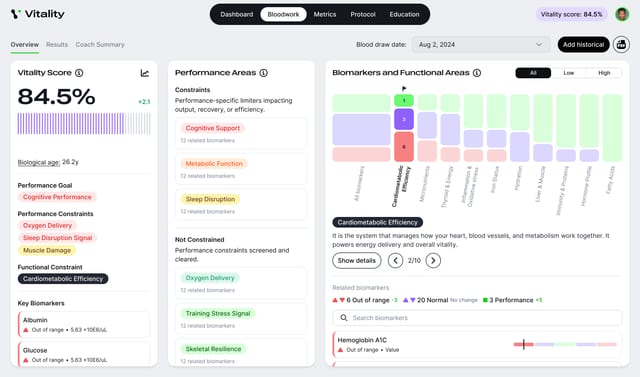Select the High biomarkers filter

pos(604,73)
